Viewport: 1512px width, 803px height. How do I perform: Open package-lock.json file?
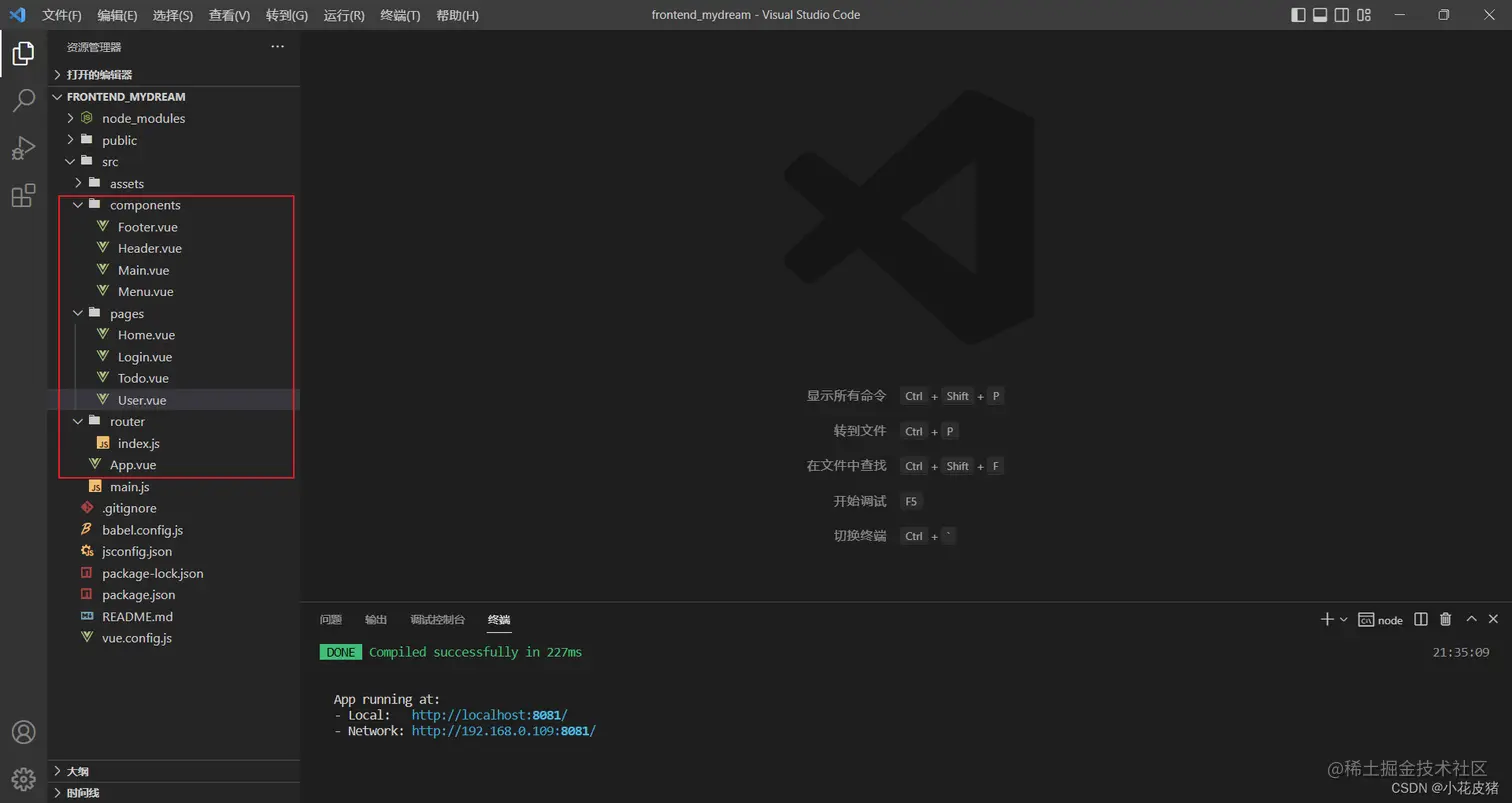(174, 573)
